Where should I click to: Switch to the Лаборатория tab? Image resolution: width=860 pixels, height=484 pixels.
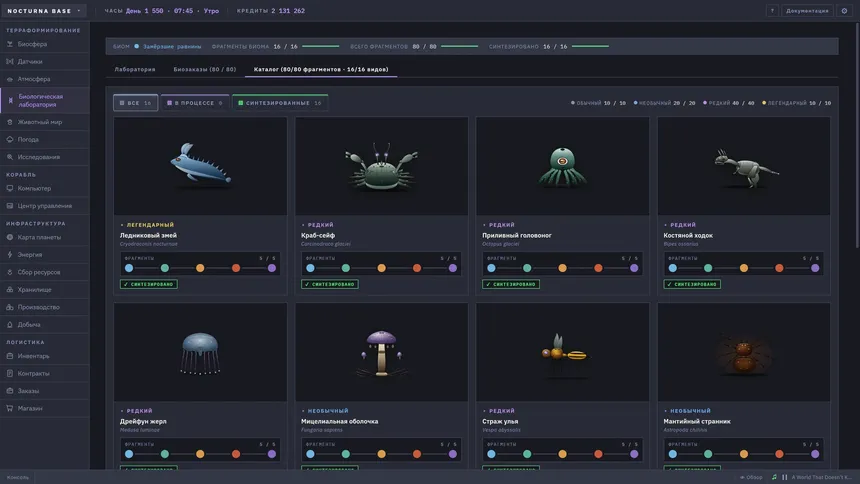(135, 70)
